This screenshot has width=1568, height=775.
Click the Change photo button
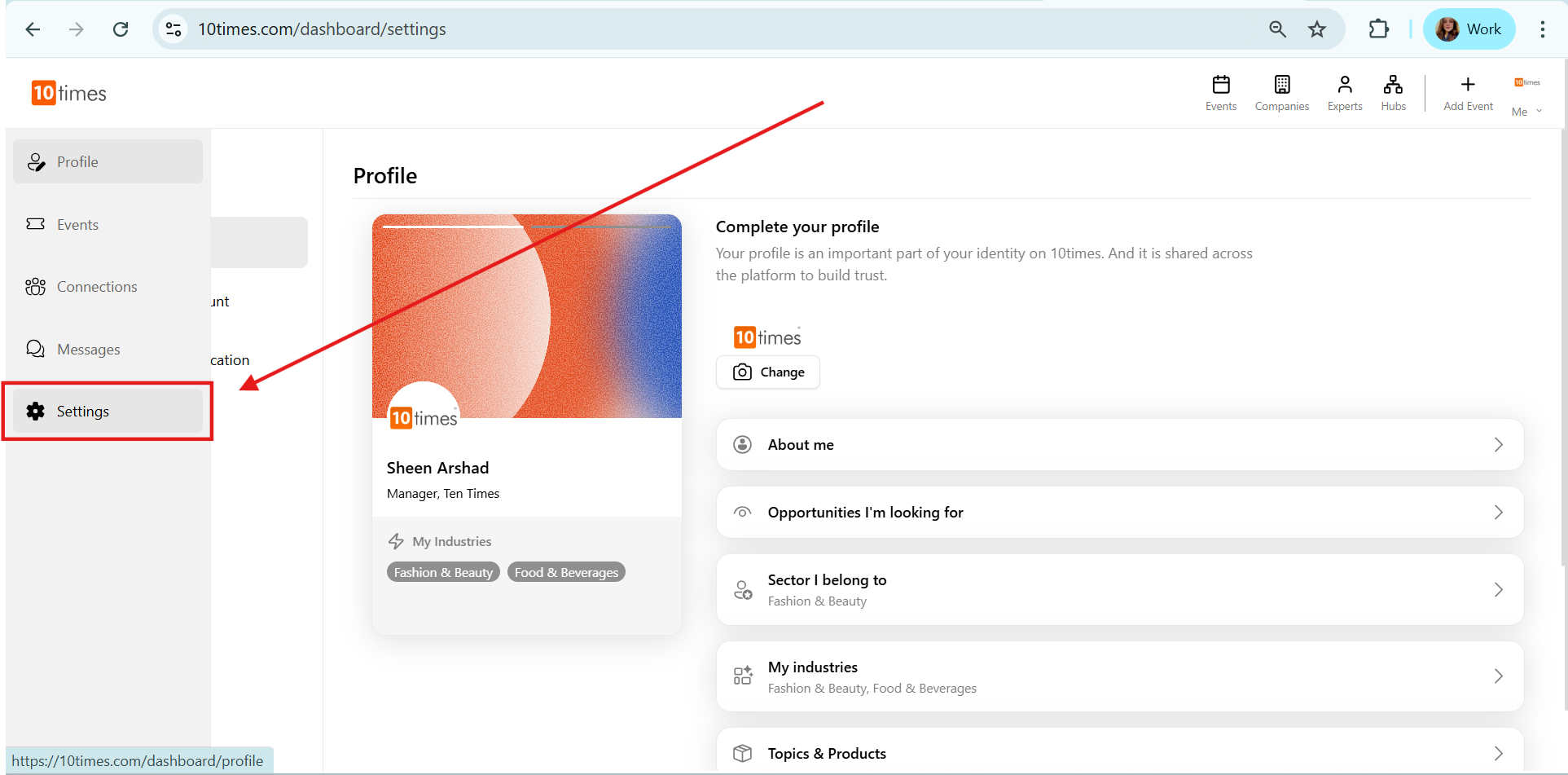point(768,372)
